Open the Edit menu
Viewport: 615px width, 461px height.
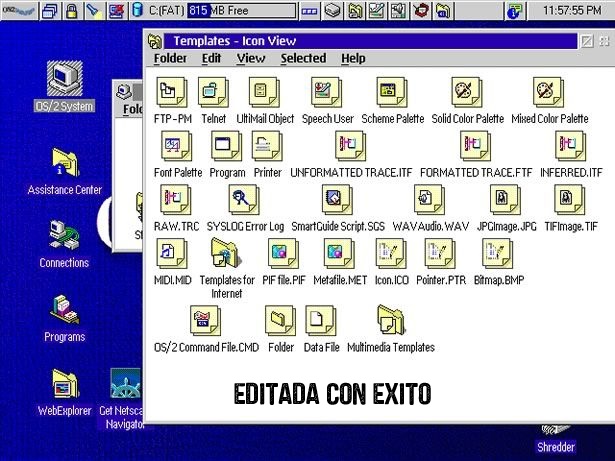[x=211, y=58]
